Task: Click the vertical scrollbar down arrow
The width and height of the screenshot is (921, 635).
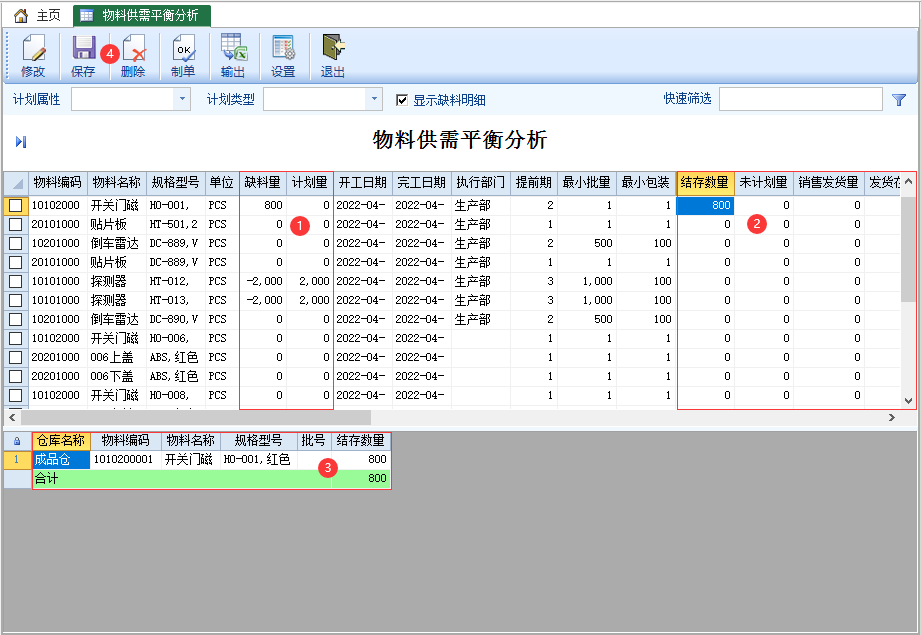Action: (x=908, y=401)
